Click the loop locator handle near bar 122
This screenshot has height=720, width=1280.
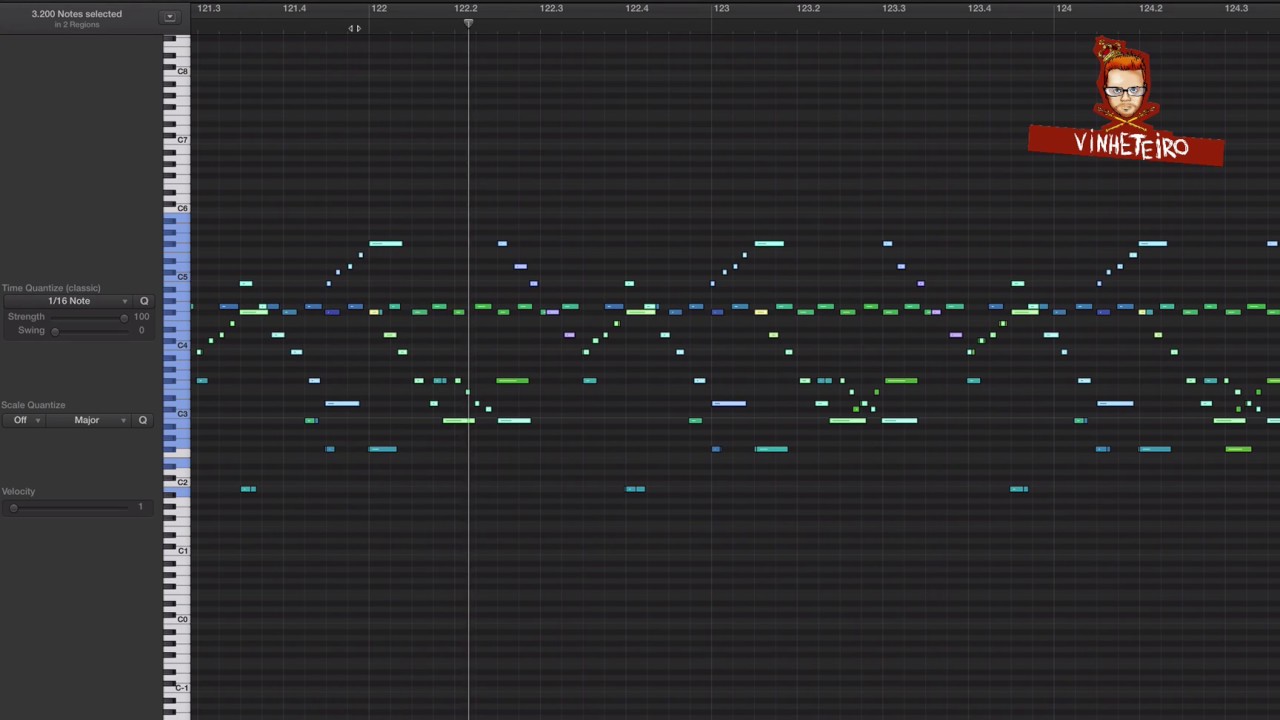[354, 28]
